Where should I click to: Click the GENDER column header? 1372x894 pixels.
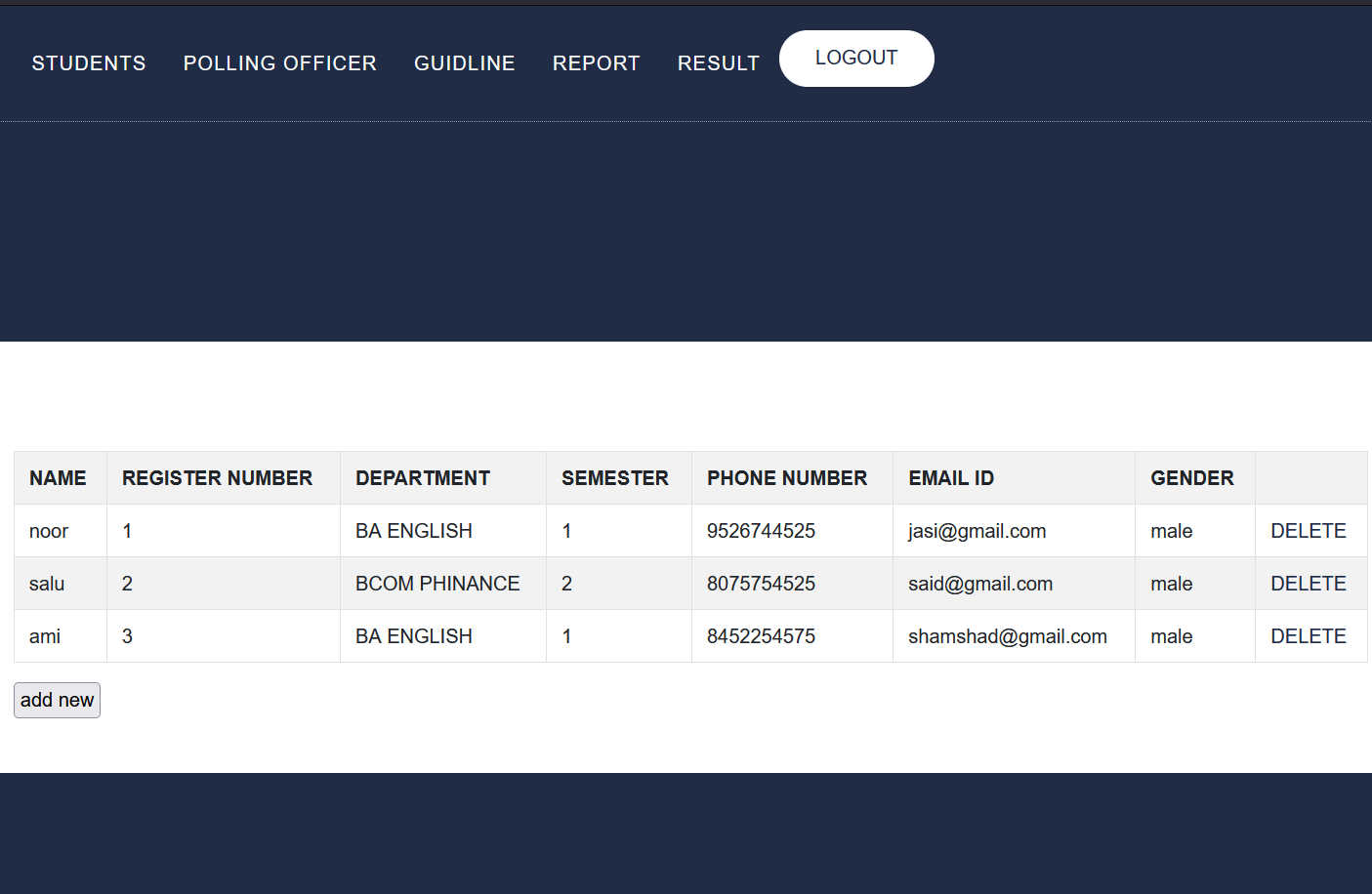(1191, 478)
